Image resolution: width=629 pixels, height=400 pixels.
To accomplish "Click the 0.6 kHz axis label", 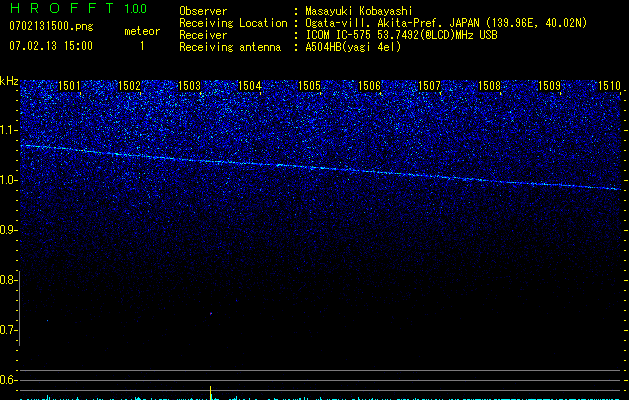I will 8,380.
